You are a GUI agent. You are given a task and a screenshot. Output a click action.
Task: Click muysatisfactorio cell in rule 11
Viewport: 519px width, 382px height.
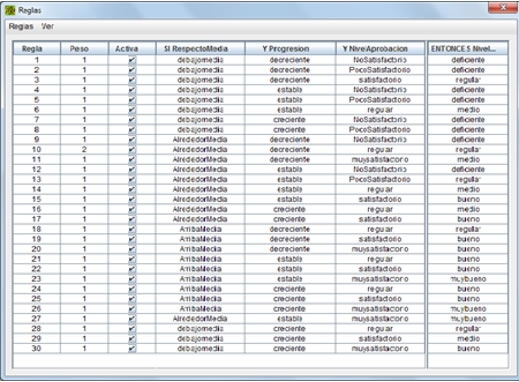coord(380,160)
